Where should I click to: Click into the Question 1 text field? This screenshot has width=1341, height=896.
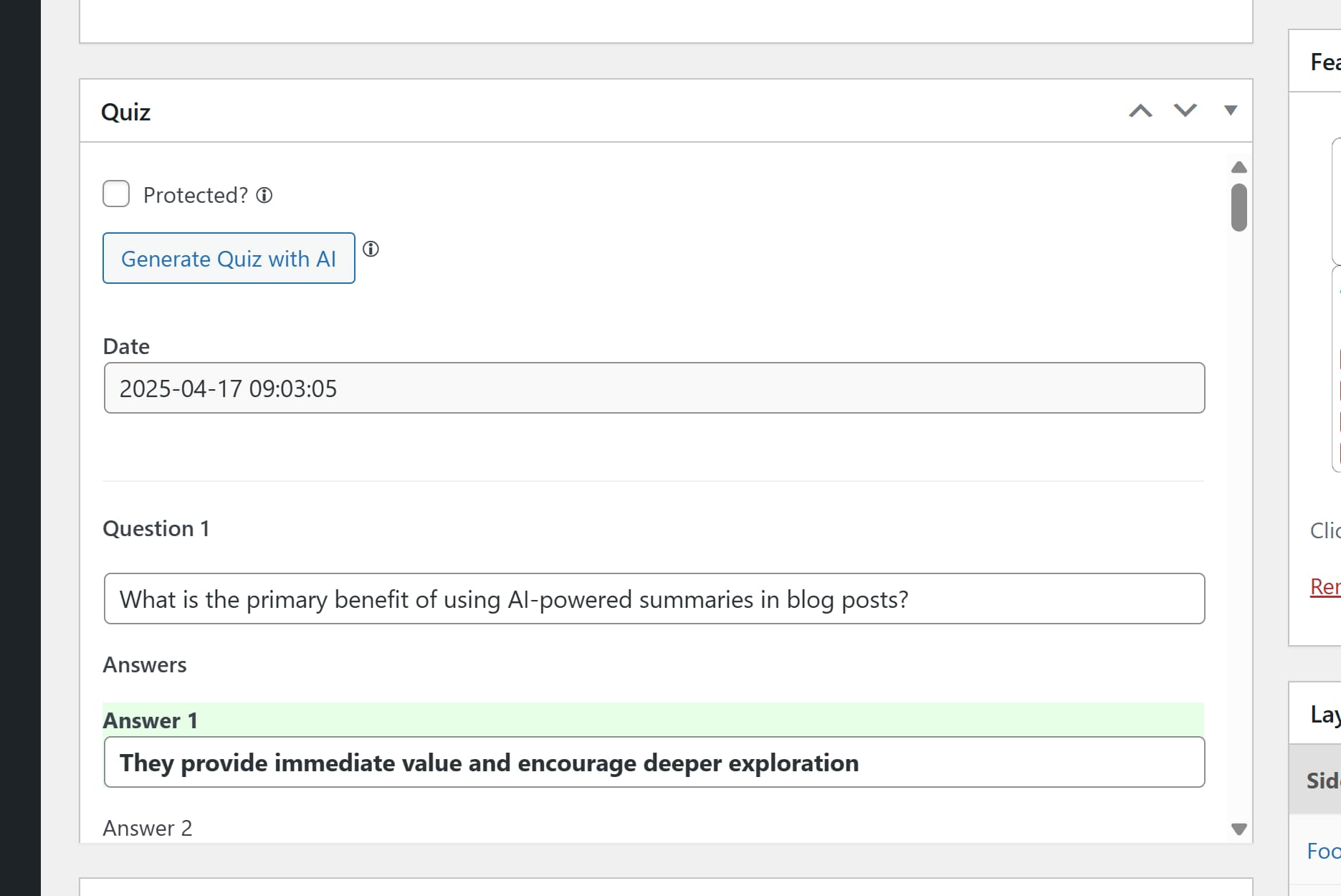(654, 599)
